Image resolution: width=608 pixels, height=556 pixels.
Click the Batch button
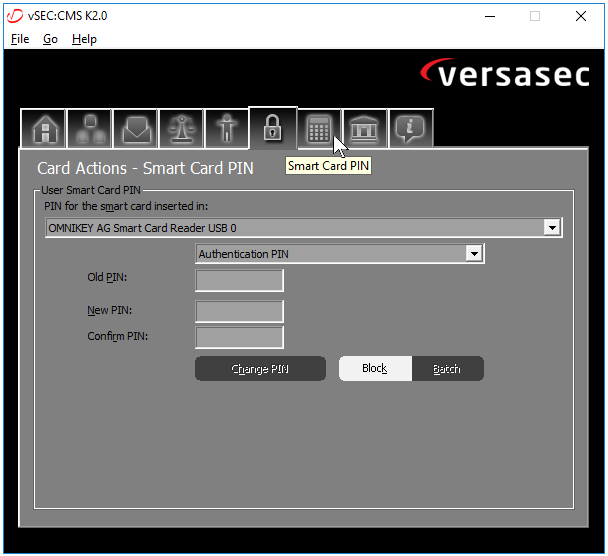point(447,368)
